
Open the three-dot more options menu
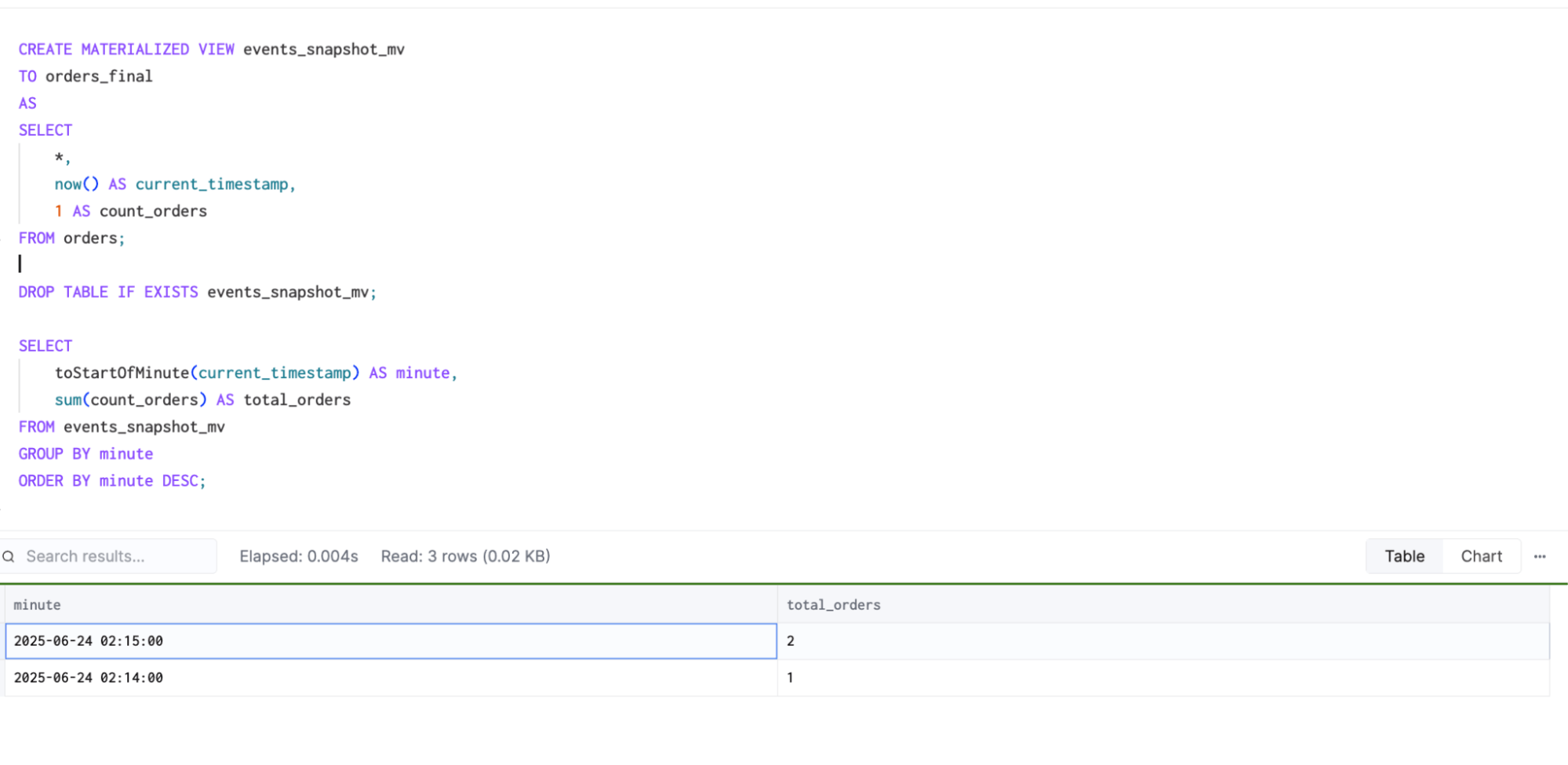pos(1540,556)
